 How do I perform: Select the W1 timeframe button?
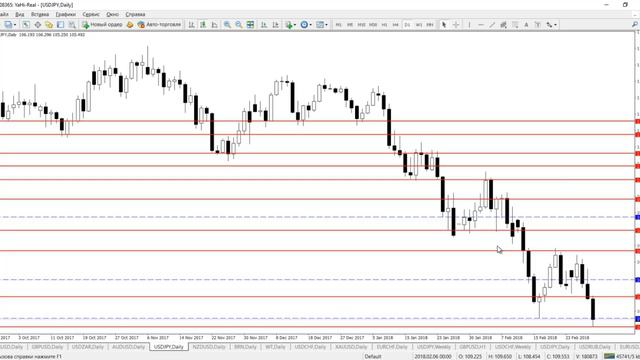click(418, 25)
